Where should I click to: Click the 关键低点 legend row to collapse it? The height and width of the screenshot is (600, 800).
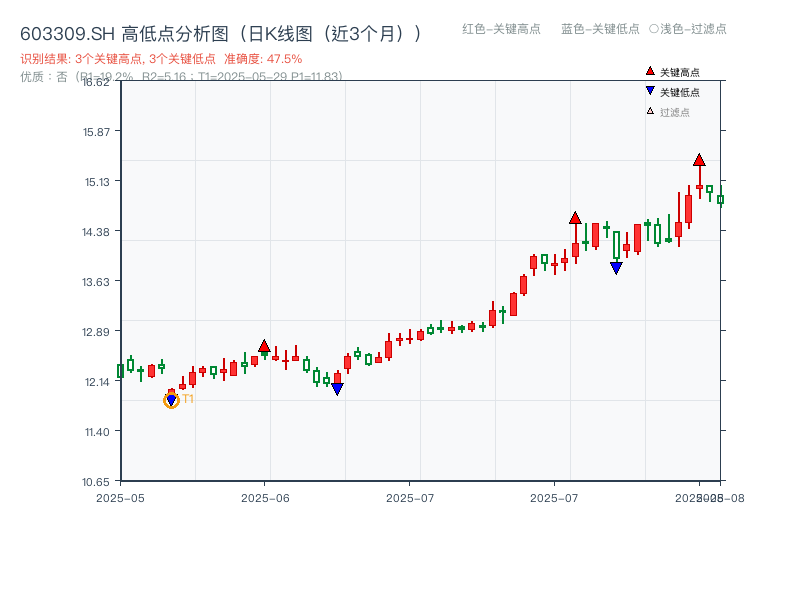680,93
